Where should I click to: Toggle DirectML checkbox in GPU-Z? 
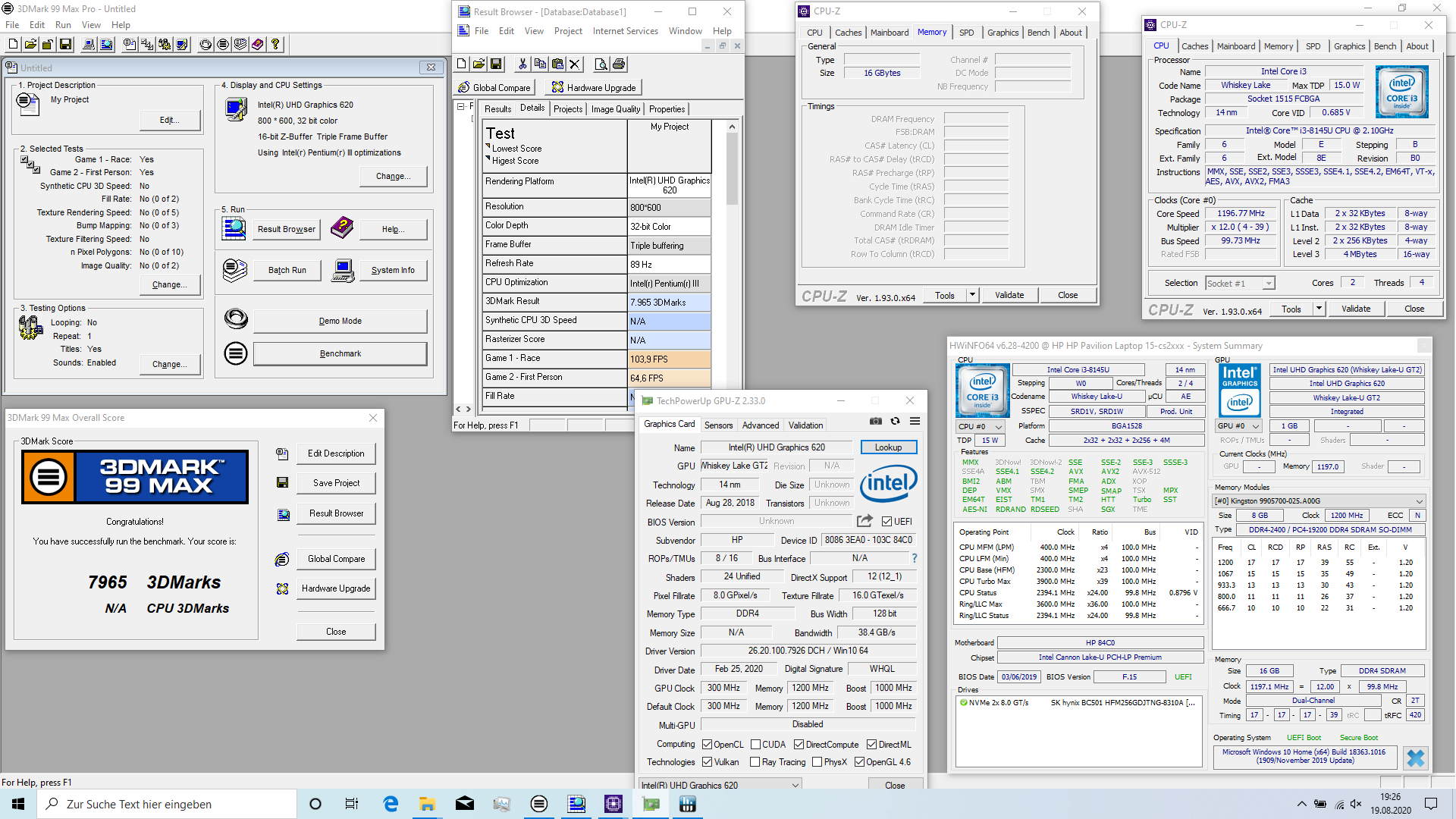click(871, 745)
